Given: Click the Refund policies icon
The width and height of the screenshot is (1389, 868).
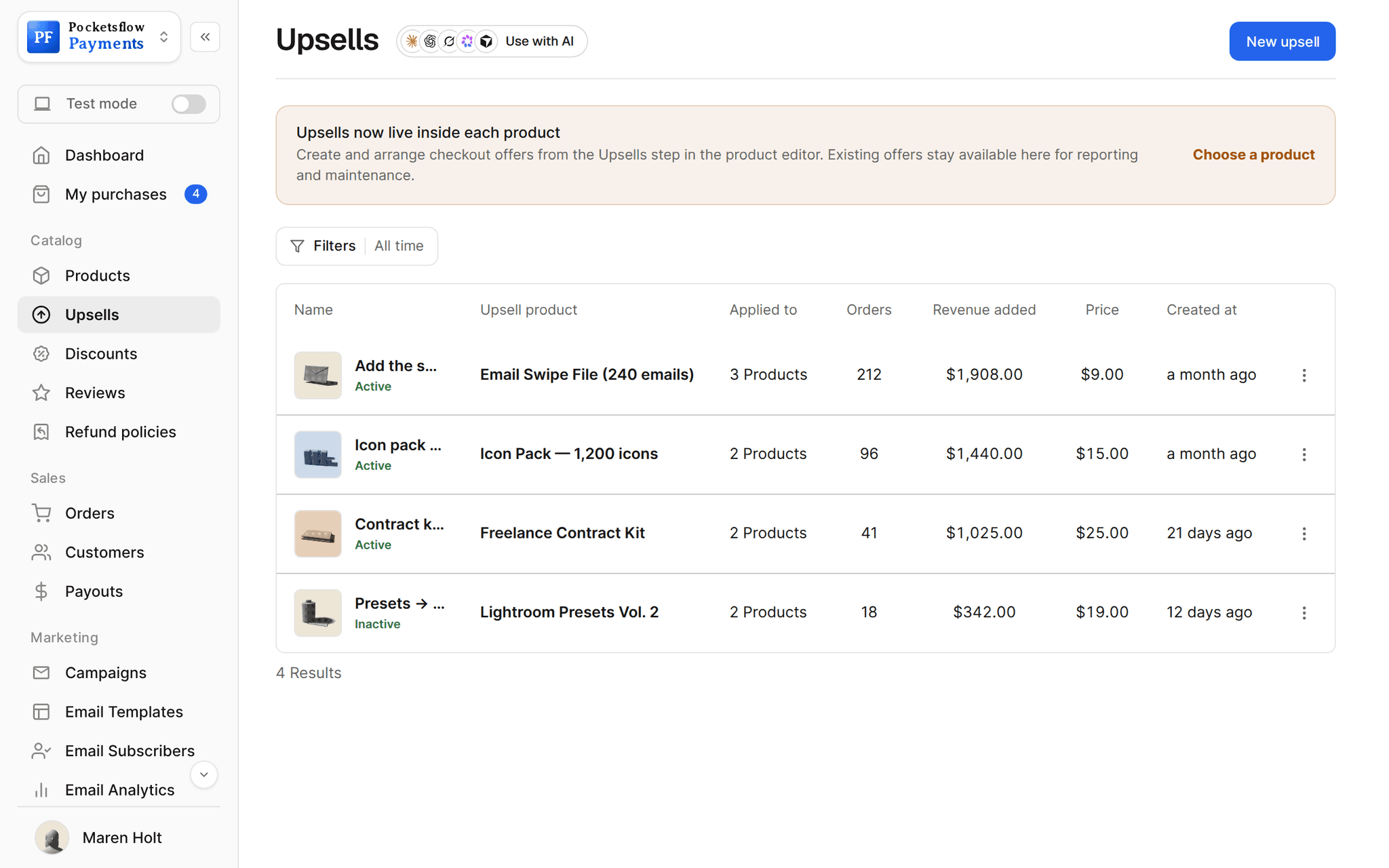Looking at the screenshot, I should [41, 432].
